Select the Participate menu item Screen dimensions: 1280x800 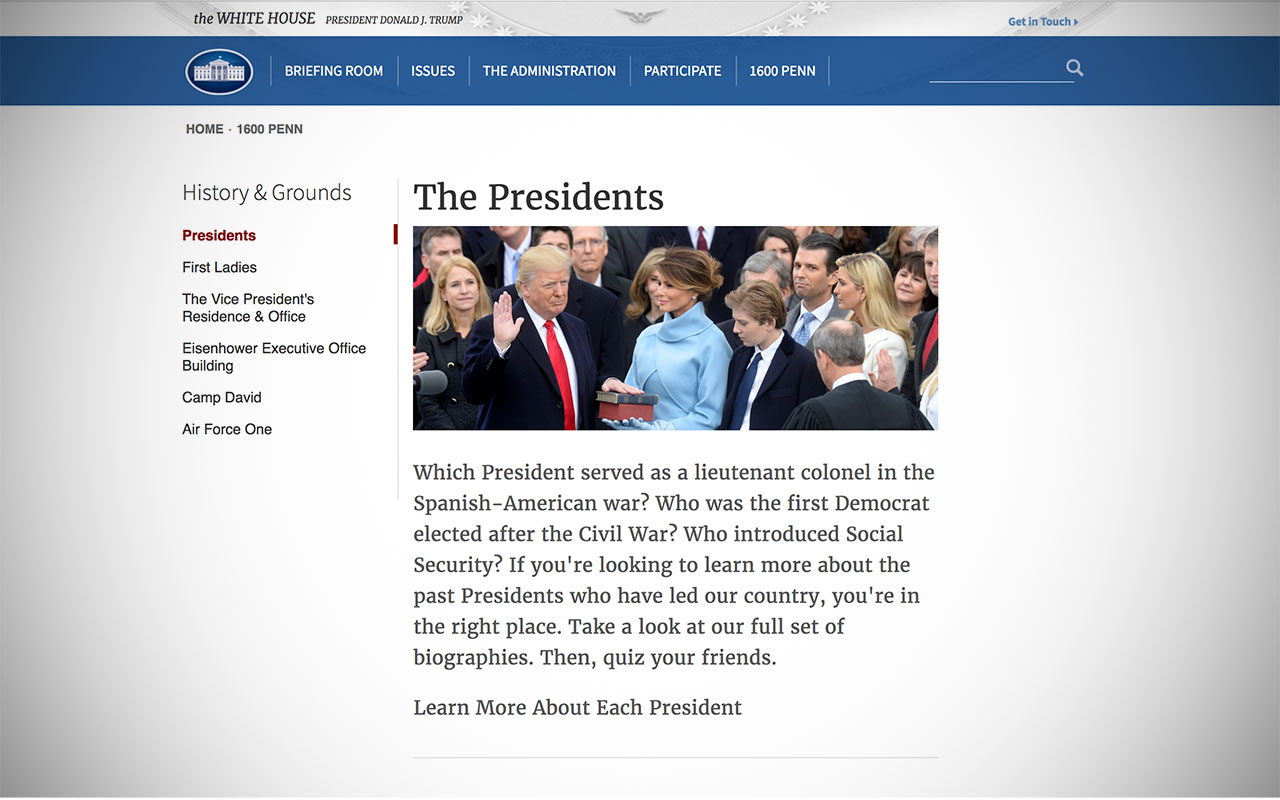point(682,71)
